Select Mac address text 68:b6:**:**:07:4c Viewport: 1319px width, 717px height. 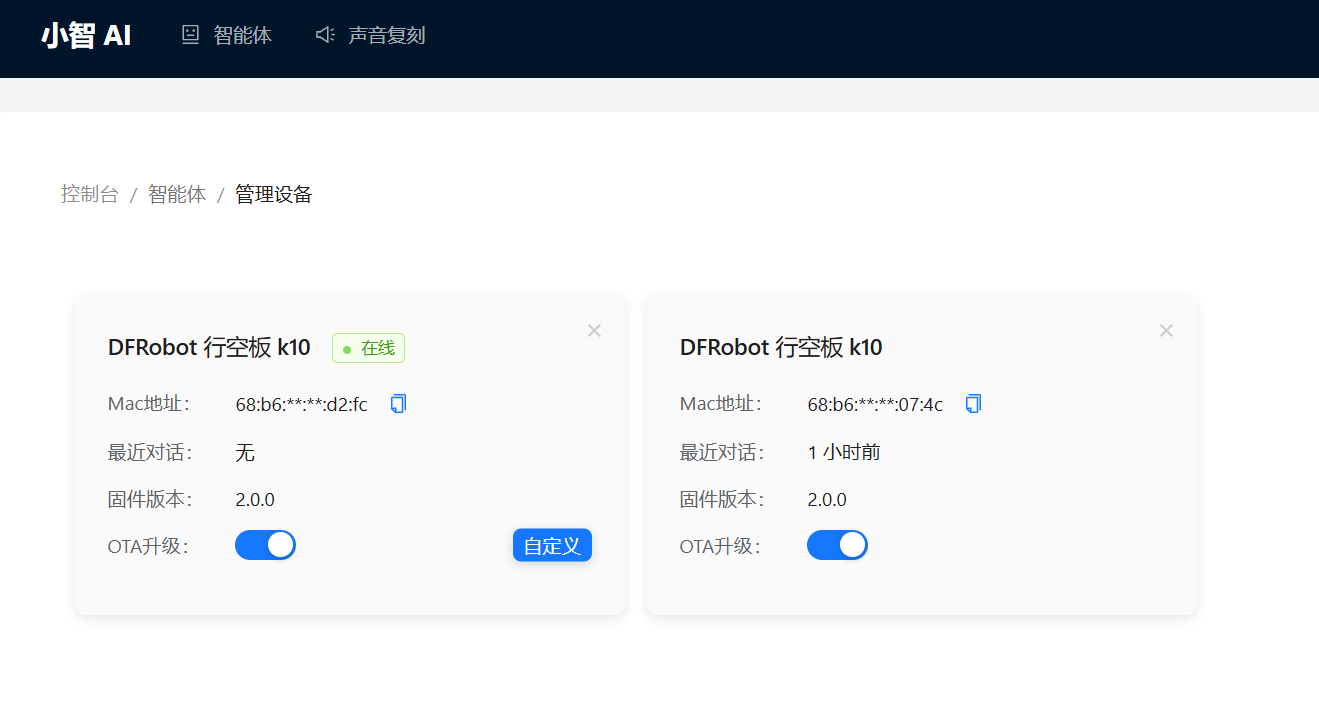tap(875, 405)
